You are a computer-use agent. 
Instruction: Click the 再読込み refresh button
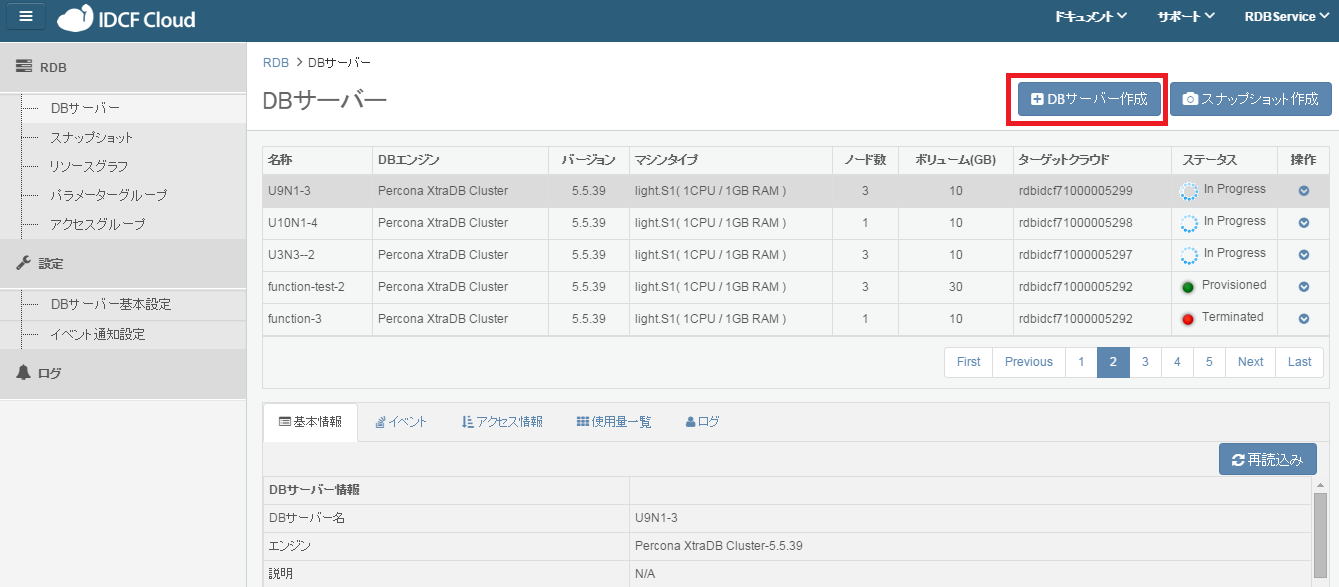[1267, 460]
